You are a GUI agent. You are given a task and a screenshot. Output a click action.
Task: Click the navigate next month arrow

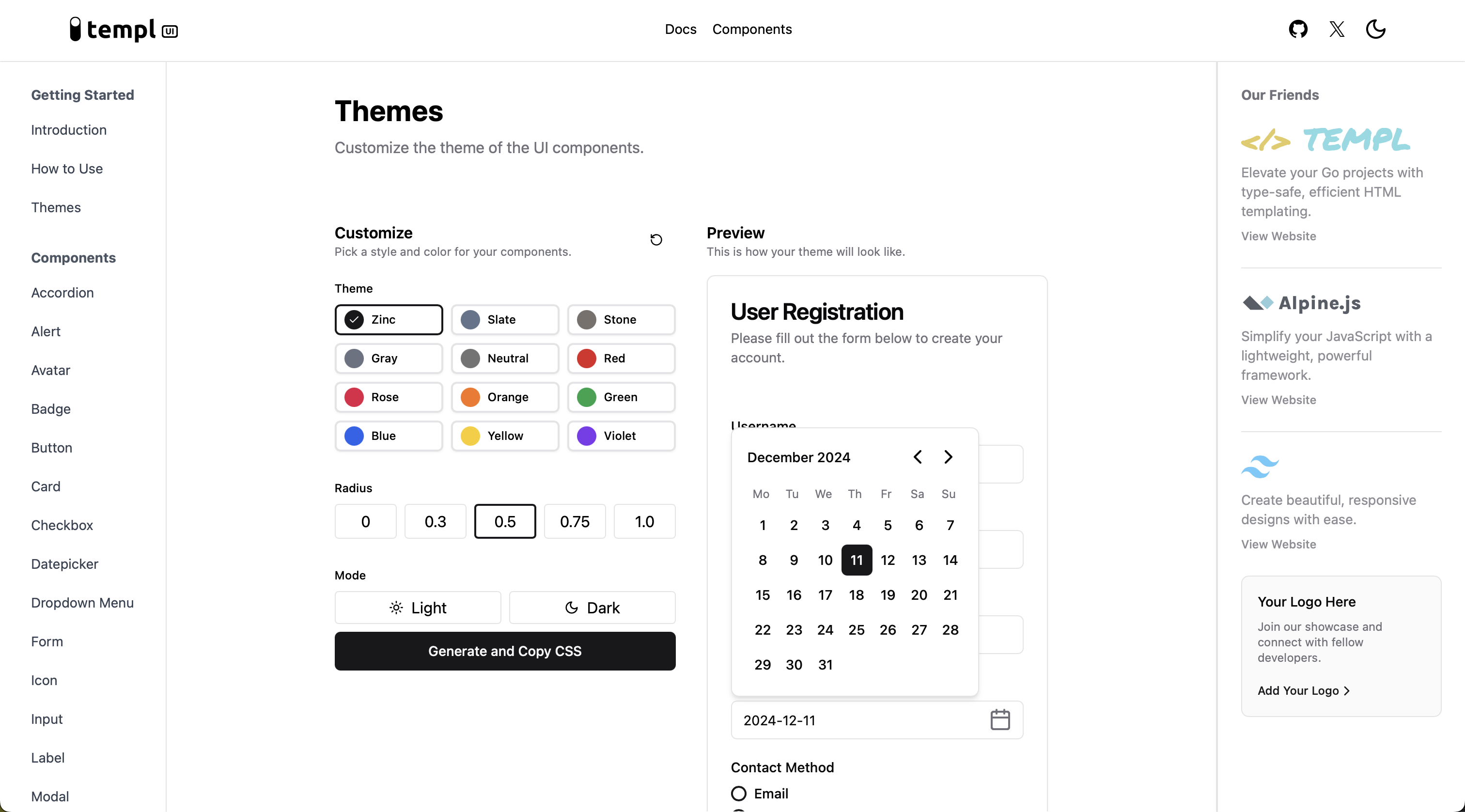coord(948,457)
